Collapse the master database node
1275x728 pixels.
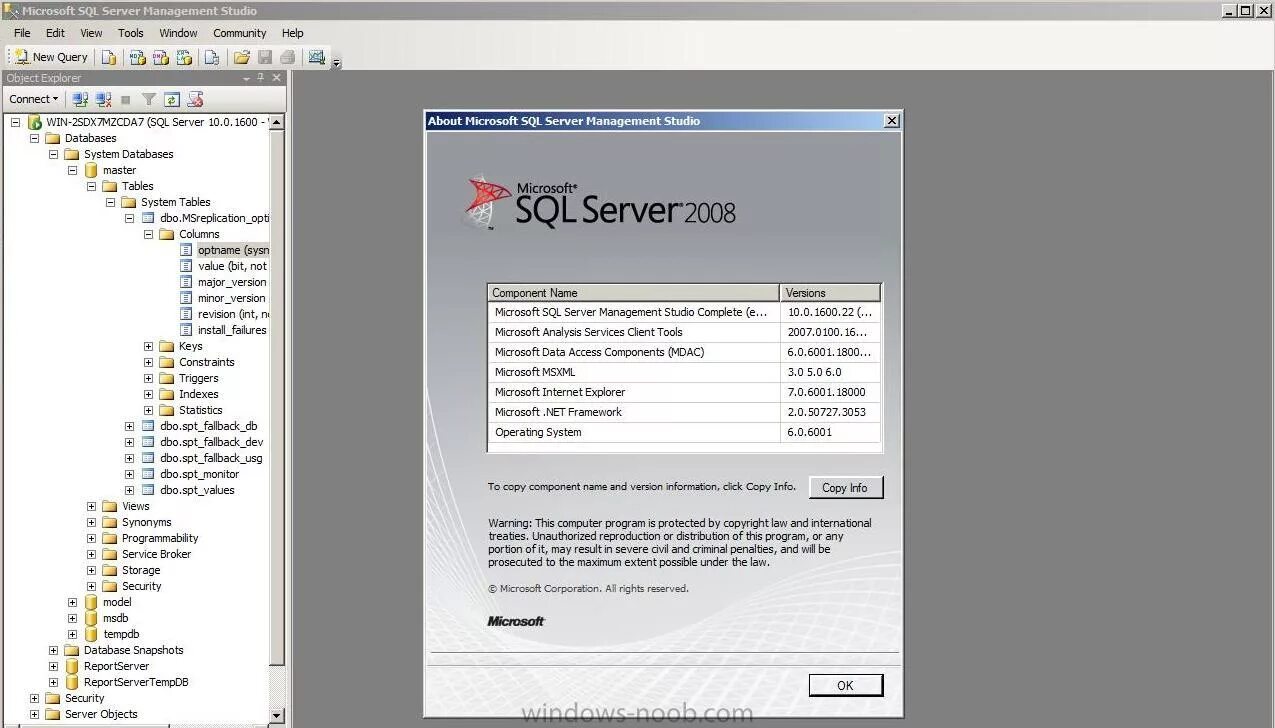click(72, 170)
